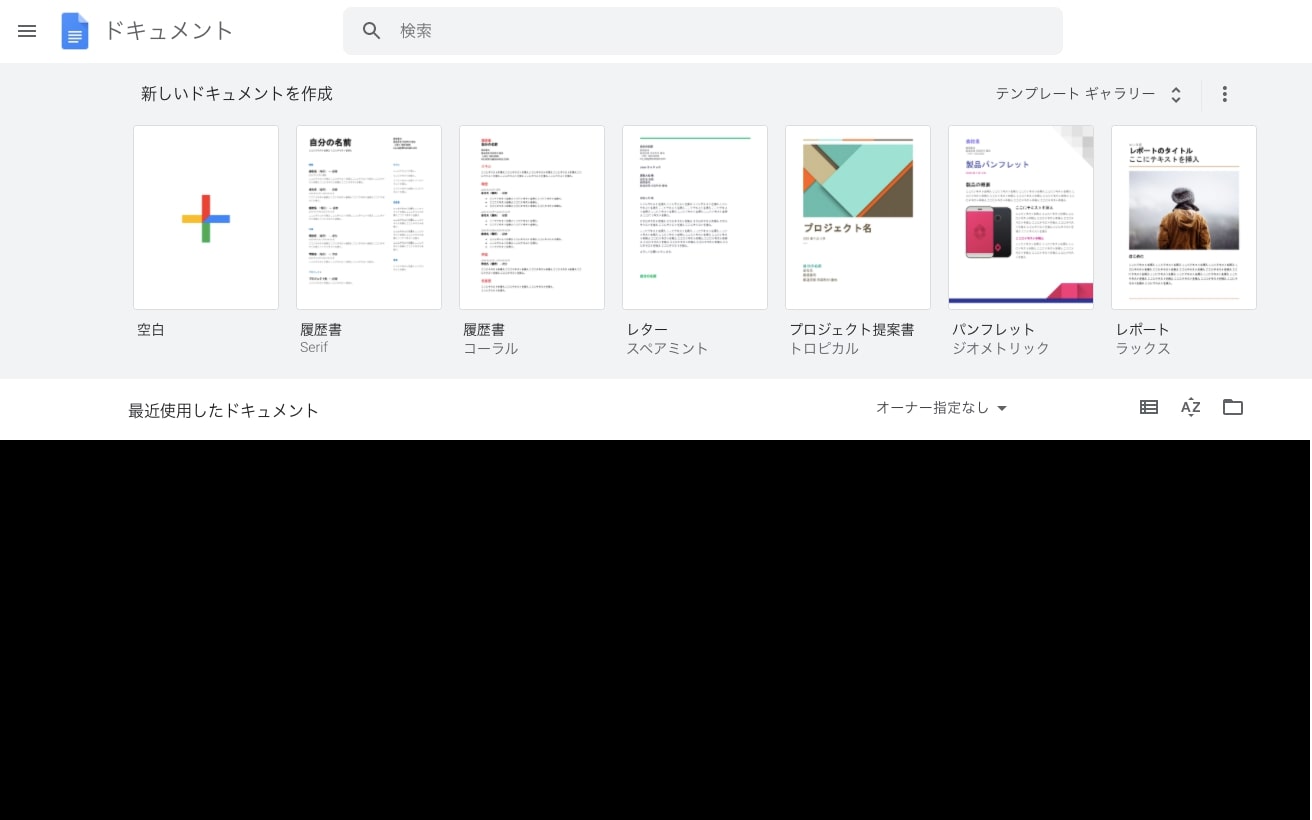This screenshot has width=1312, height=820.
Task: Open the main hamburger menu
Action: point(27,31)
